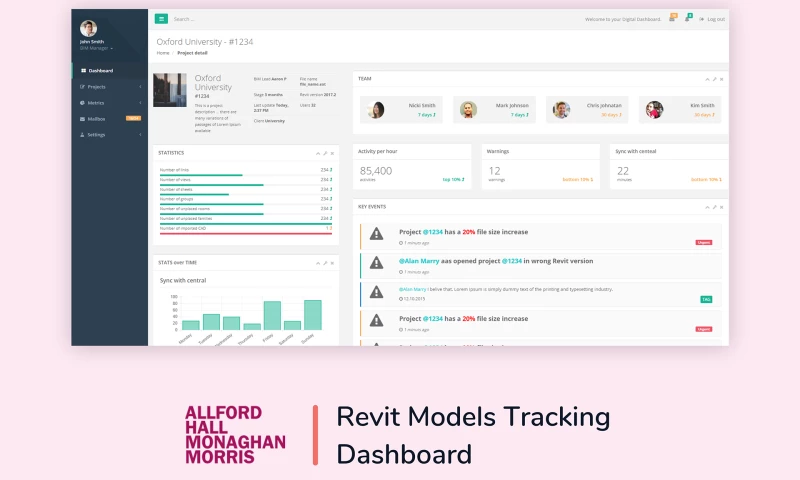Click the Number of links progress bar
The height and width of the screenshot is (480, 800).
click(201, 175)
